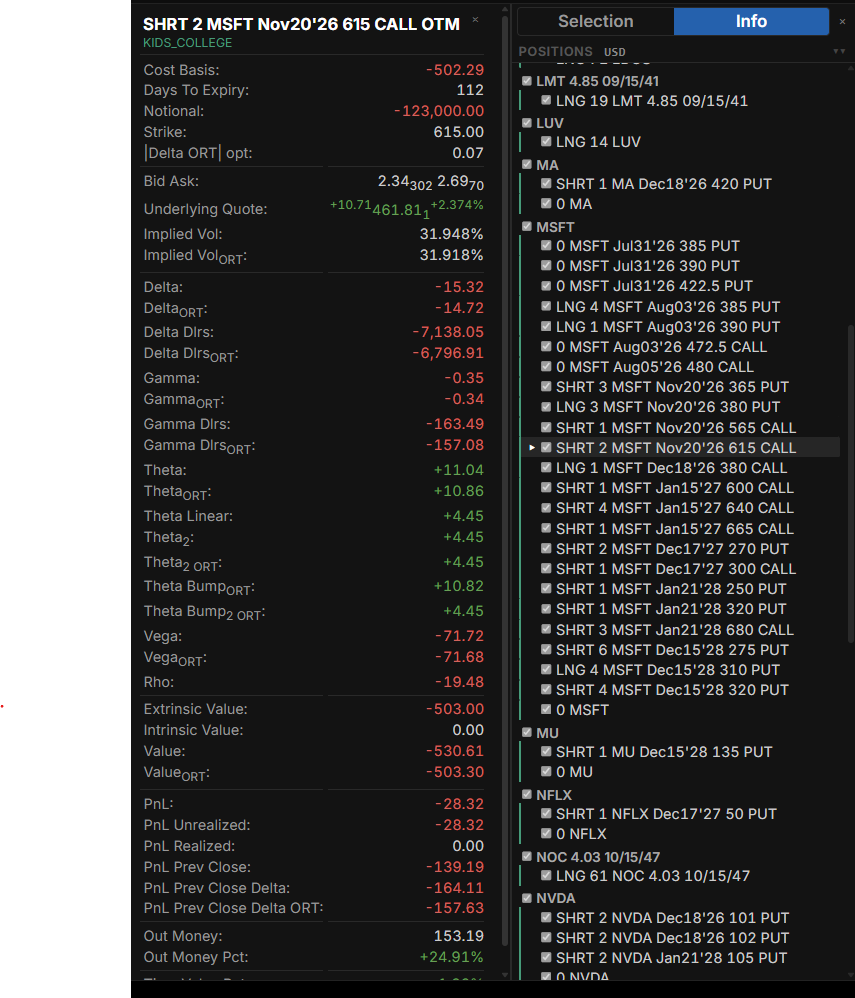This screenshot has width=855, height=998.
Task: Toggle the NOC 4.03 10/15/47 group checkbox
Action: pyautogui.click(x=526, y=856)
